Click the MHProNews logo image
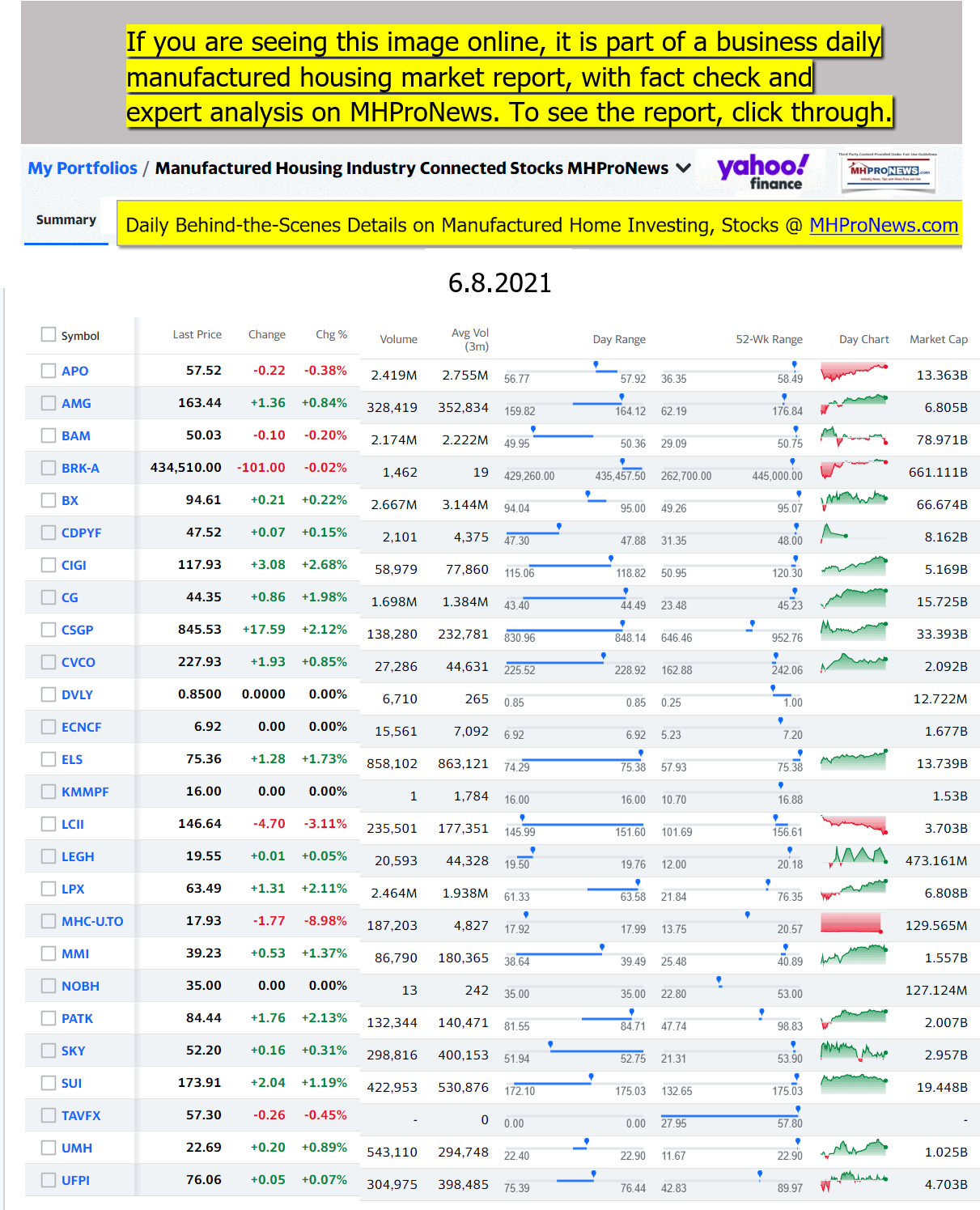Image resolution: width=980 pixels, height=1210 pixels. 889,171
